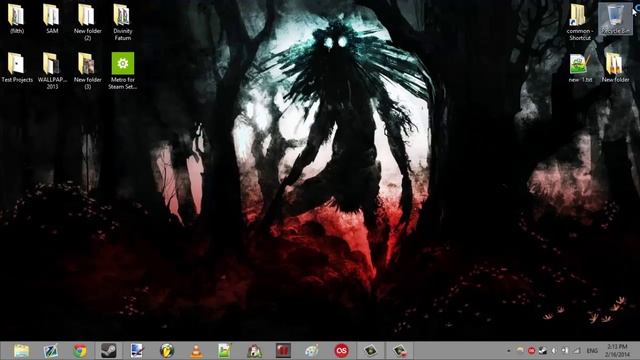640x360 pixels.
Task: Select the 'New folder (2)' desktop folder
Action: (x=87, y=22)
